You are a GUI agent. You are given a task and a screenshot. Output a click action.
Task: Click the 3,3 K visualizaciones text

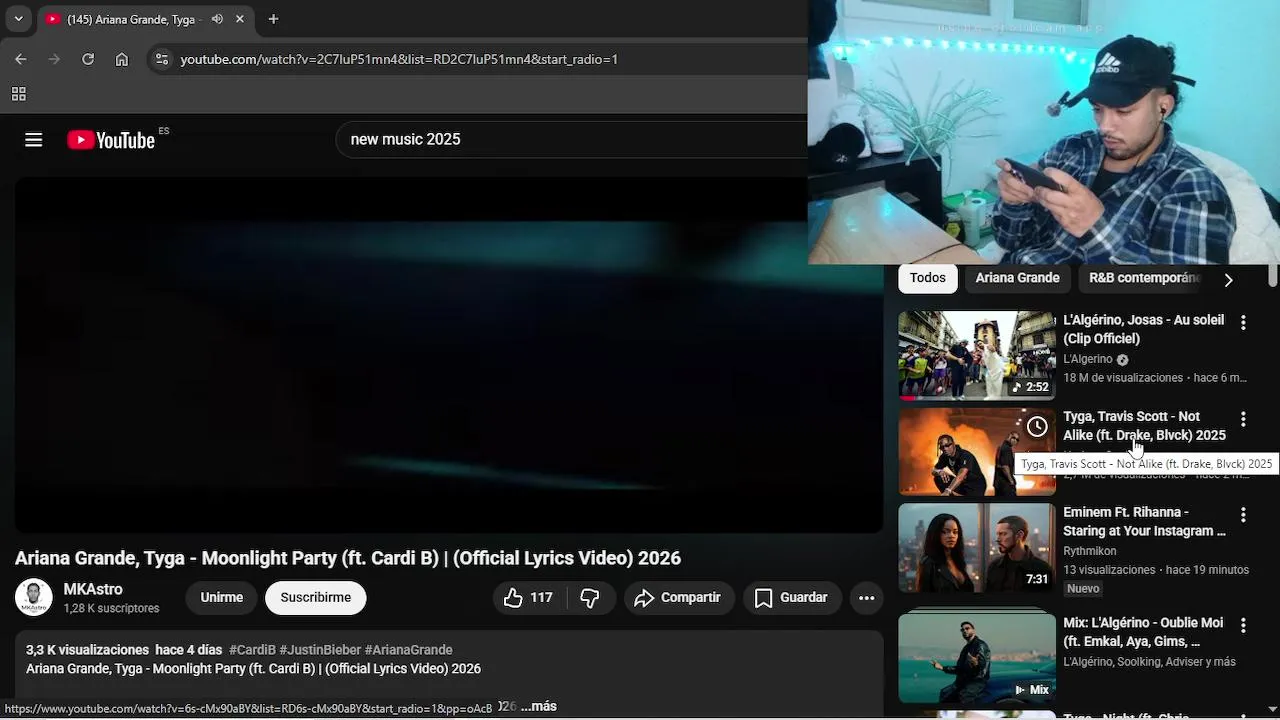[87, 650]
